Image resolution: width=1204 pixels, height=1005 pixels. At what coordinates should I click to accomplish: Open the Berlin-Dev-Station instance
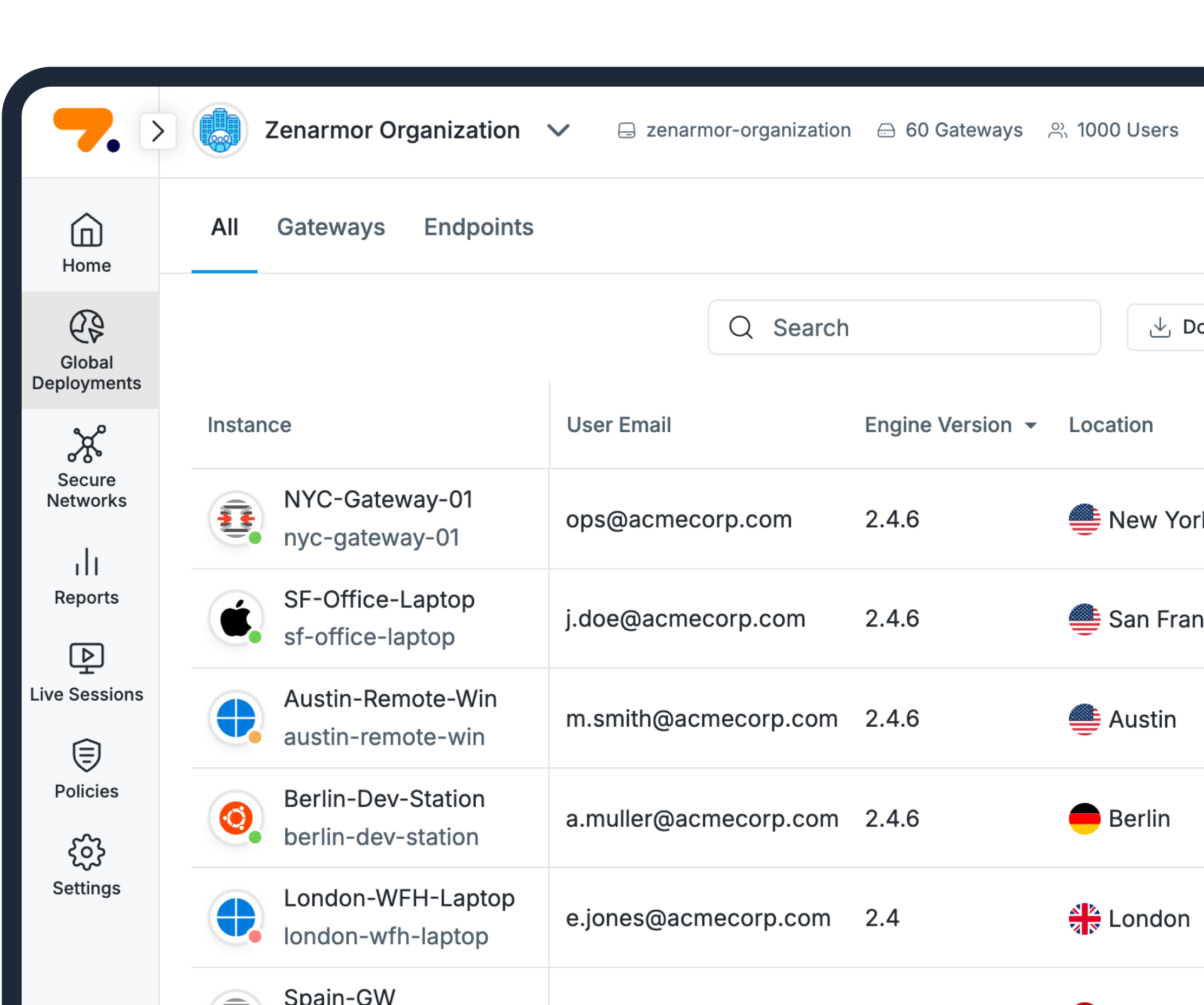384,799
